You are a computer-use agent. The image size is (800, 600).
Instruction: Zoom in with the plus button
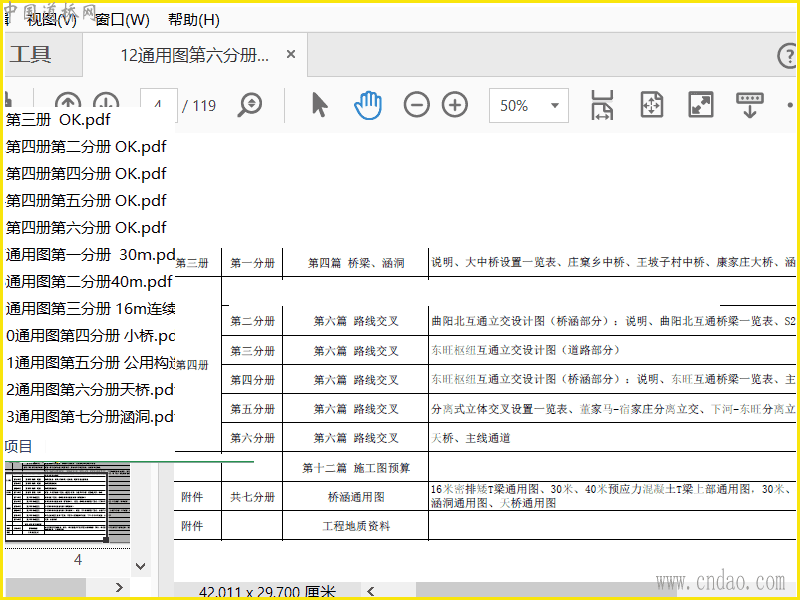[x=455, y=105]
